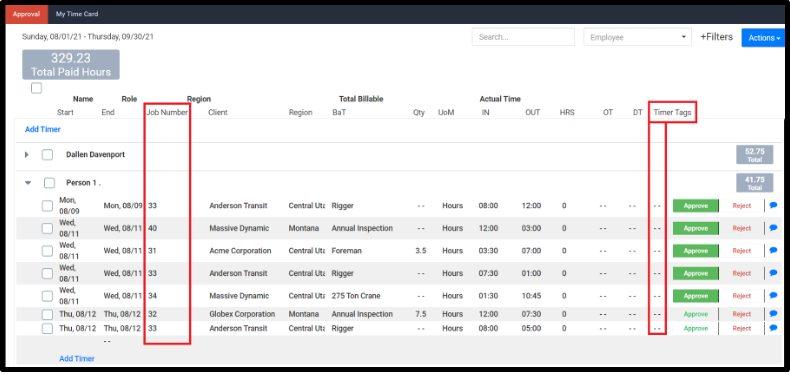Click the Globex Corporation client cell
790x375 pixels.
coord(242,314)
